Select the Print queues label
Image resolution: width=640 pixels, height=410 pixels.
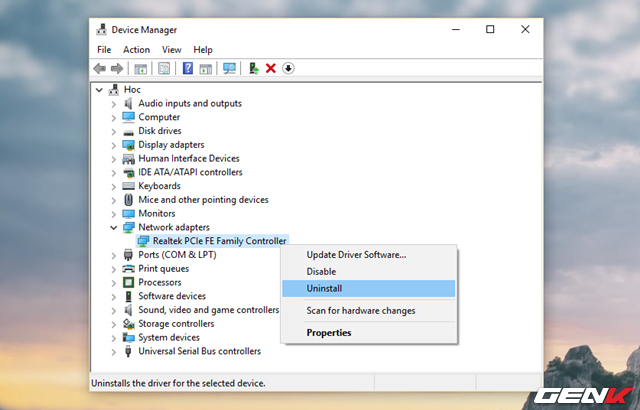point(164,269)
